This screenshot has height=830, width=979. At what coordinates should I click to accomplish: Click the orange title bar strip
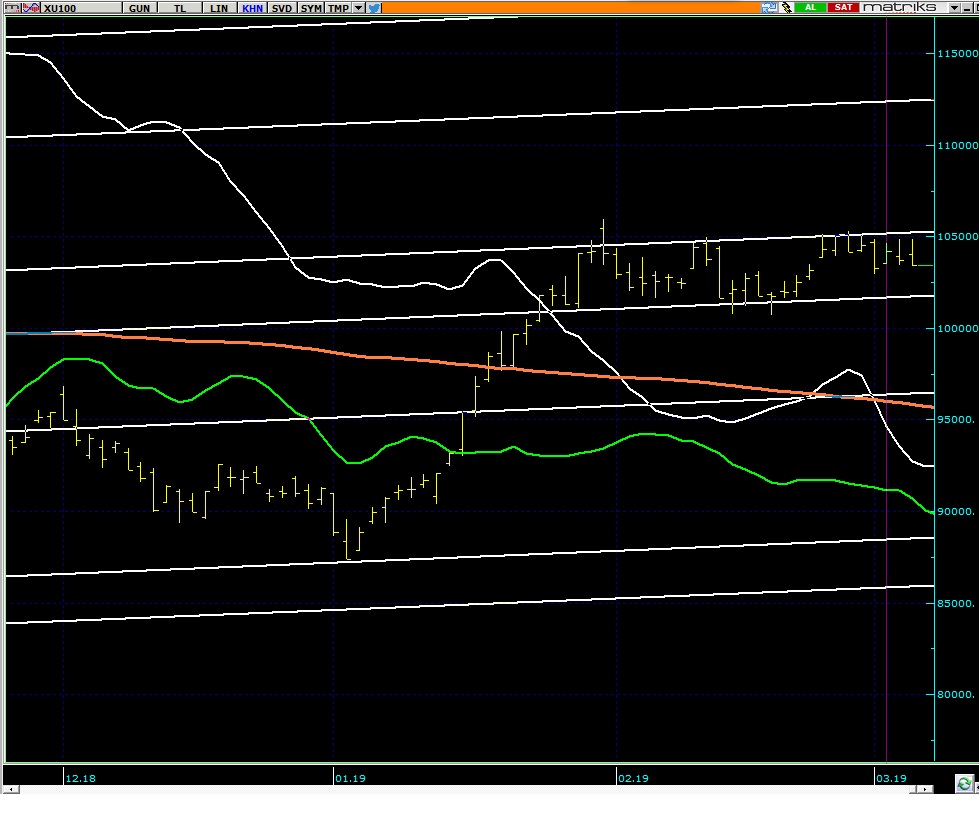[x=571, y=7]
